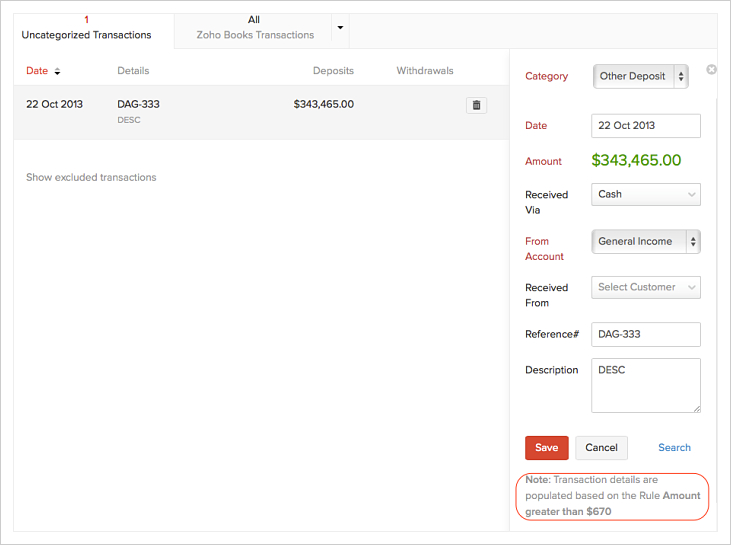Click the Deposits column header

coord(332,71)
